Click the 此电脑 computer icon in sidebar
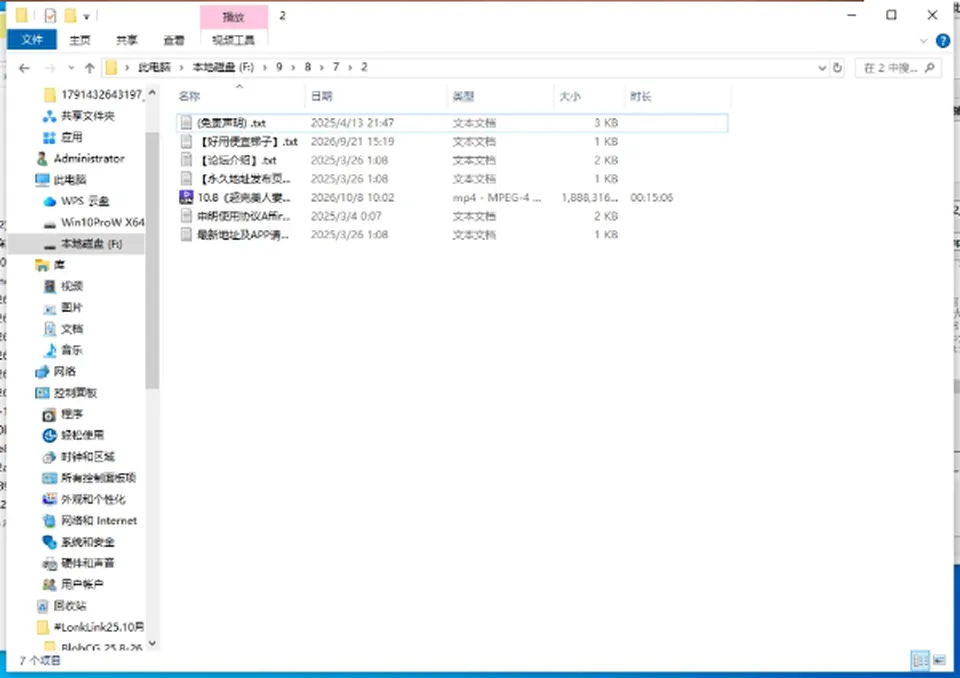The width and height of the screenshot is (960, 678). (42, 179)
